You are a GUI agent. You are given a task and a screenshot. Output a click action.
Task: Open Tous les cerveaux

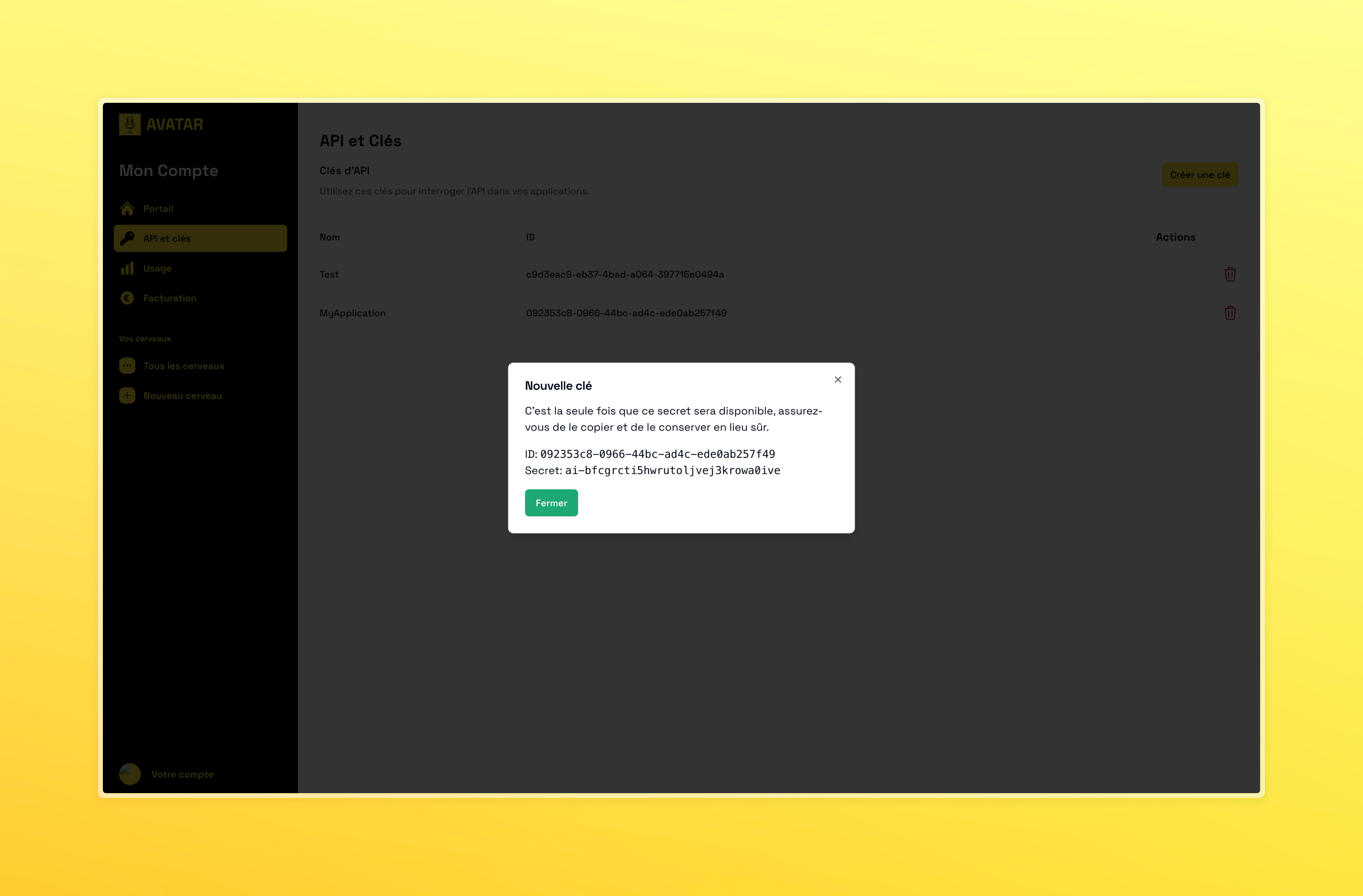pos(184,365)
